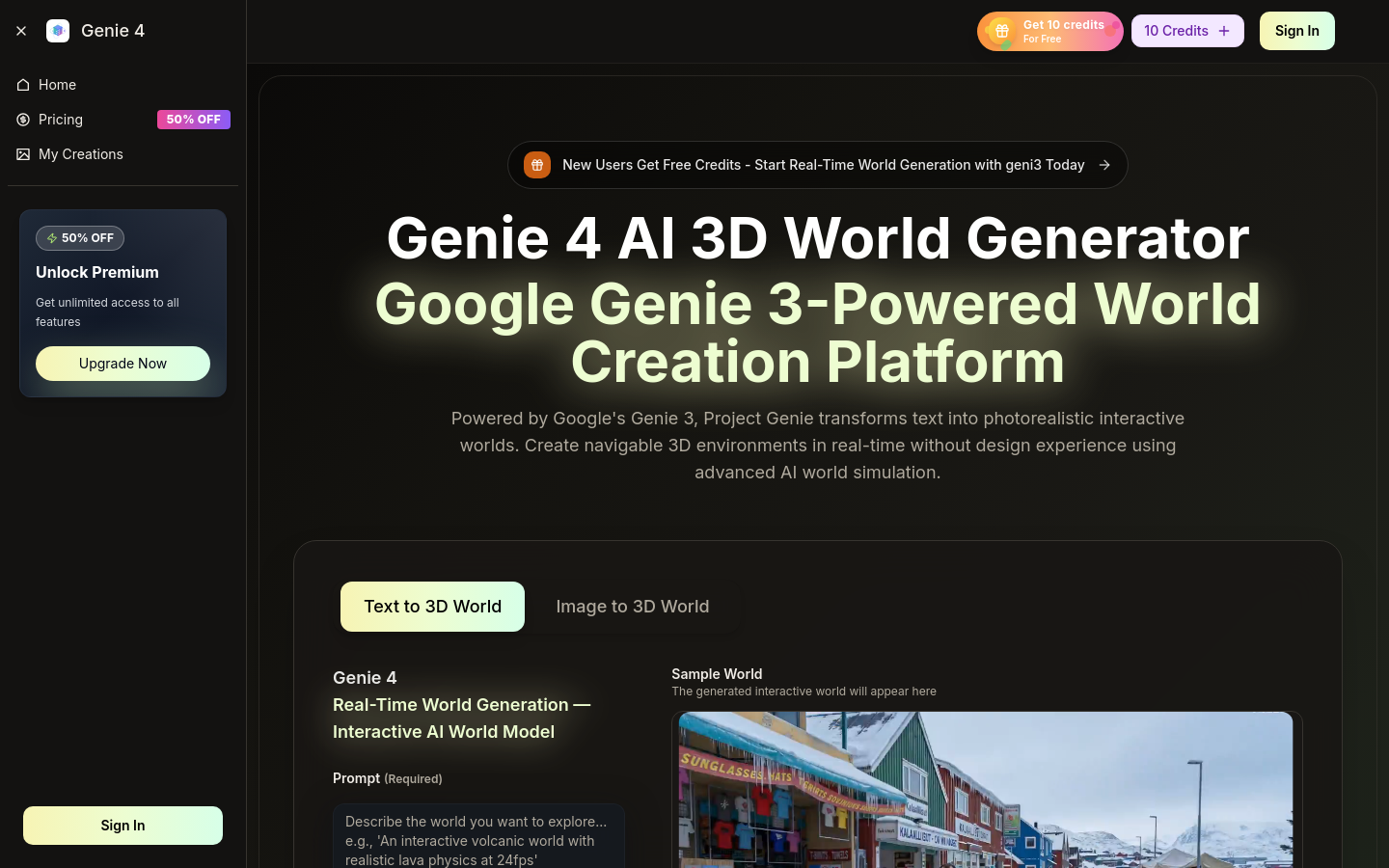Viewport: 1389px width, 868px height.
Task: Click "The generated interactive world will appear here" text
Action: [803, 692]
